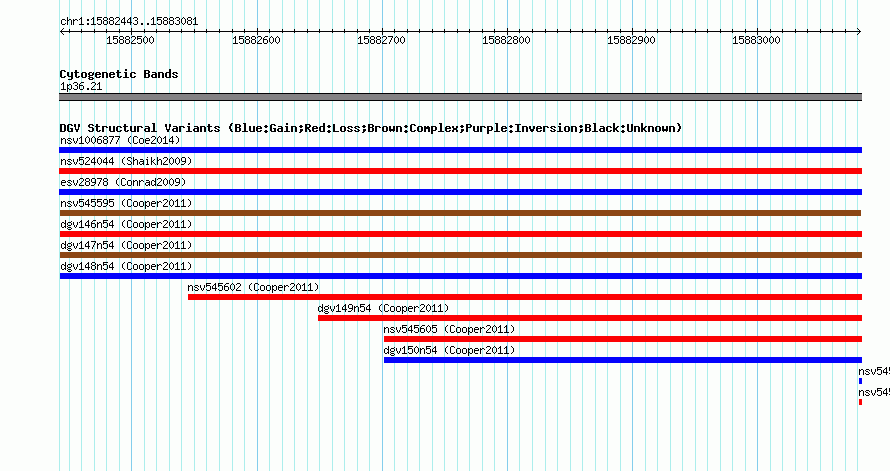Click the gray 1p36.21 cytogenetic band bar

coord(460,97)
